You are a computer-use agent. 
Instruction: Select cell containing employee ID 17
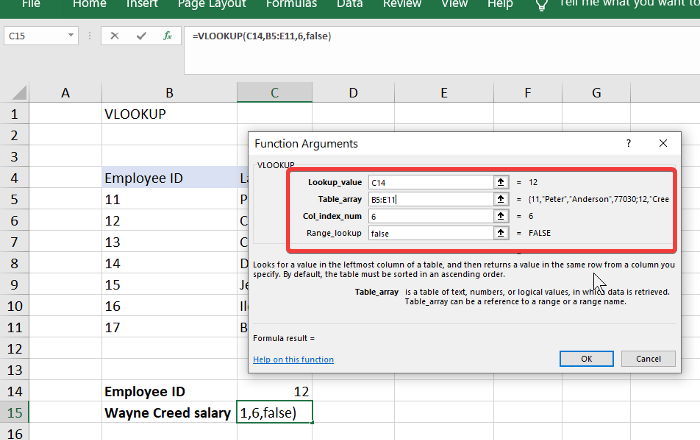coord(169,328)
